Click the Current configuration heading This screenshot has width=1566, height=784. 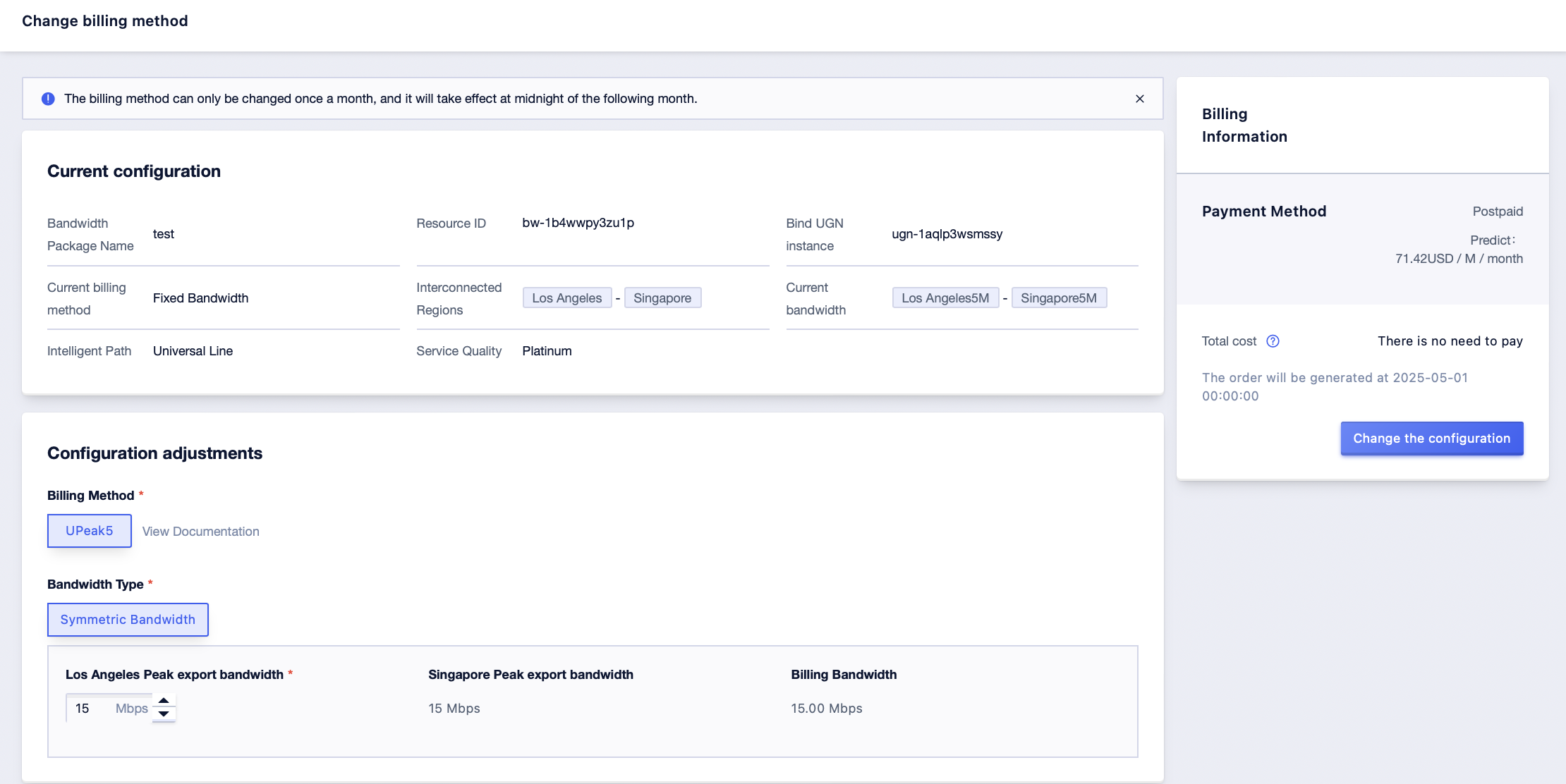(x=134, y=171)
